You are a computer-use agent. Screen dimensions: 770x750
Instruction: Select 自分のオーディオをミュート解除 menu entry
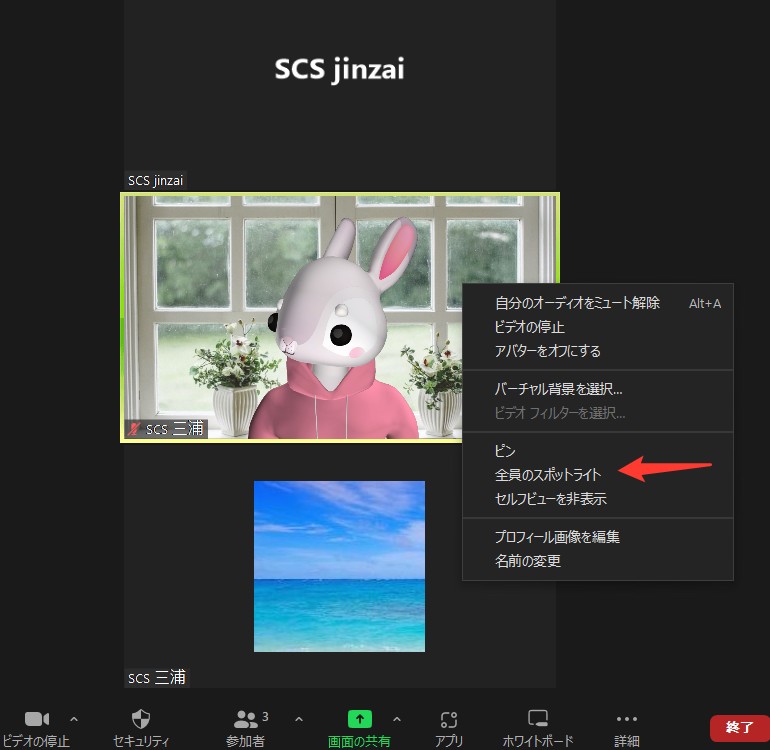[x=598, y=303]
